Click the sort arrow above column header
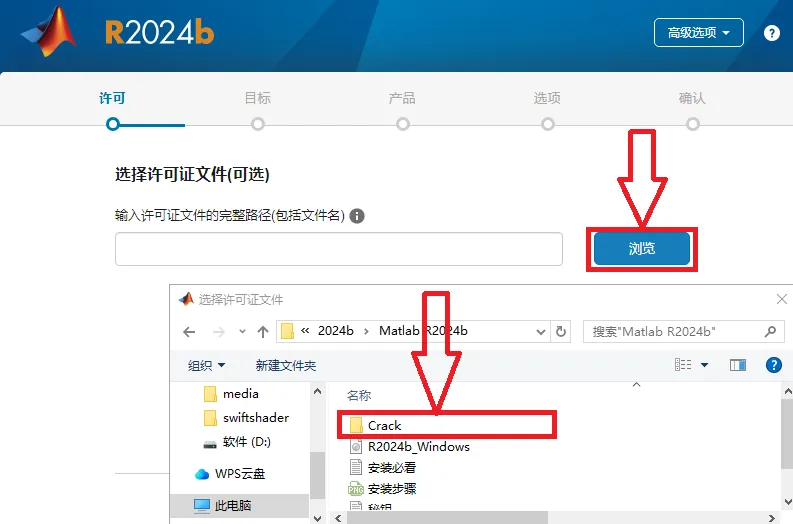The height and width of the screenshot is (524, 793). 636,385
